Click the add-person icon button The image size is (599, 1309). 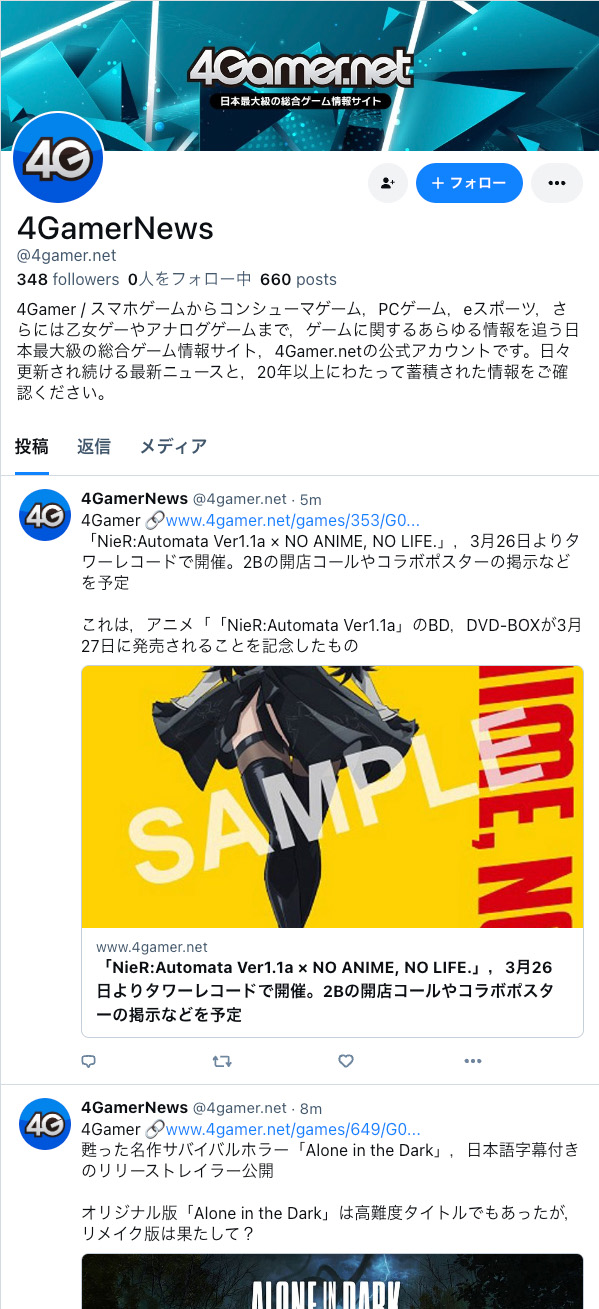pyautogui.click(x=387, y=183)
